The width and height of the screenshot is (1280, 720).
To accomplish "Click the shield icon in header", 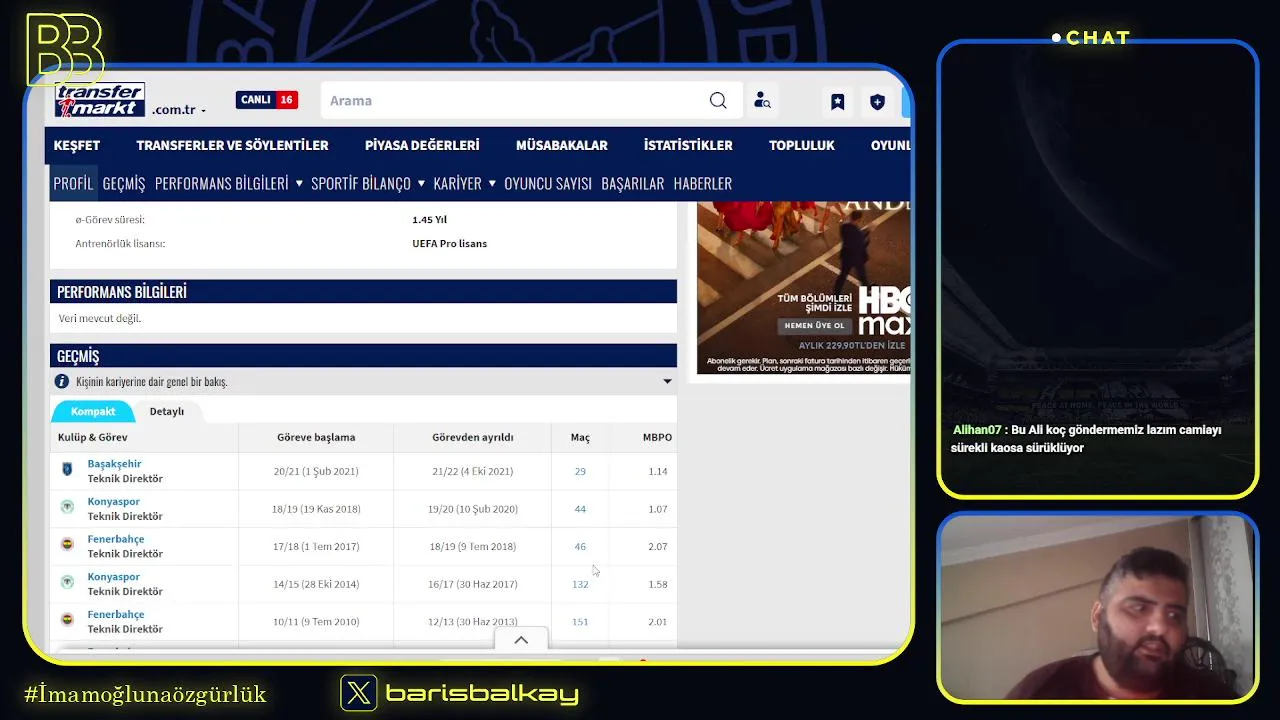I will (877, 101).
